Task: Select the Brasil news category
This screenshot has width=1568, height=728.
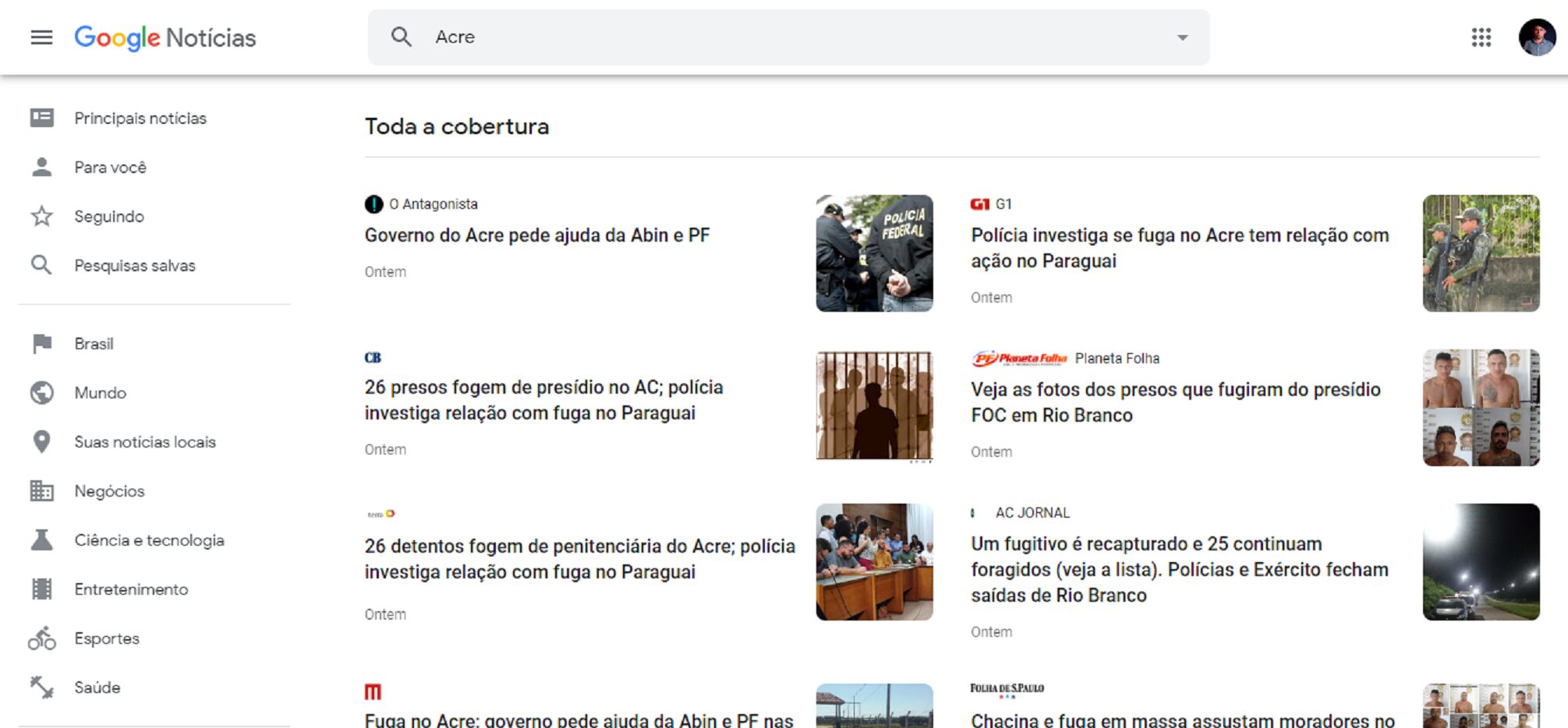Action: pyautogui.click(x=94, y=344)
